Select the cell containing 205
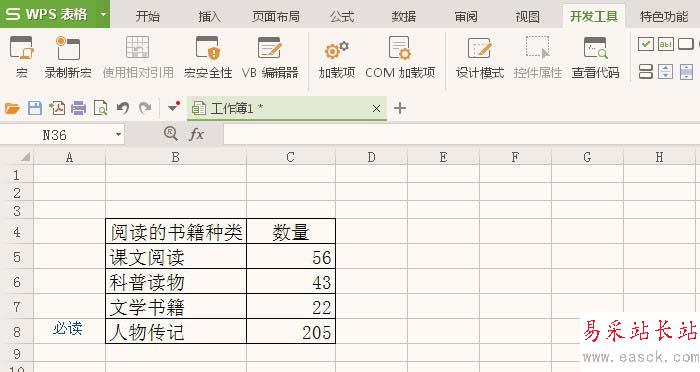The image size is (700, 372). coord(291,331)
